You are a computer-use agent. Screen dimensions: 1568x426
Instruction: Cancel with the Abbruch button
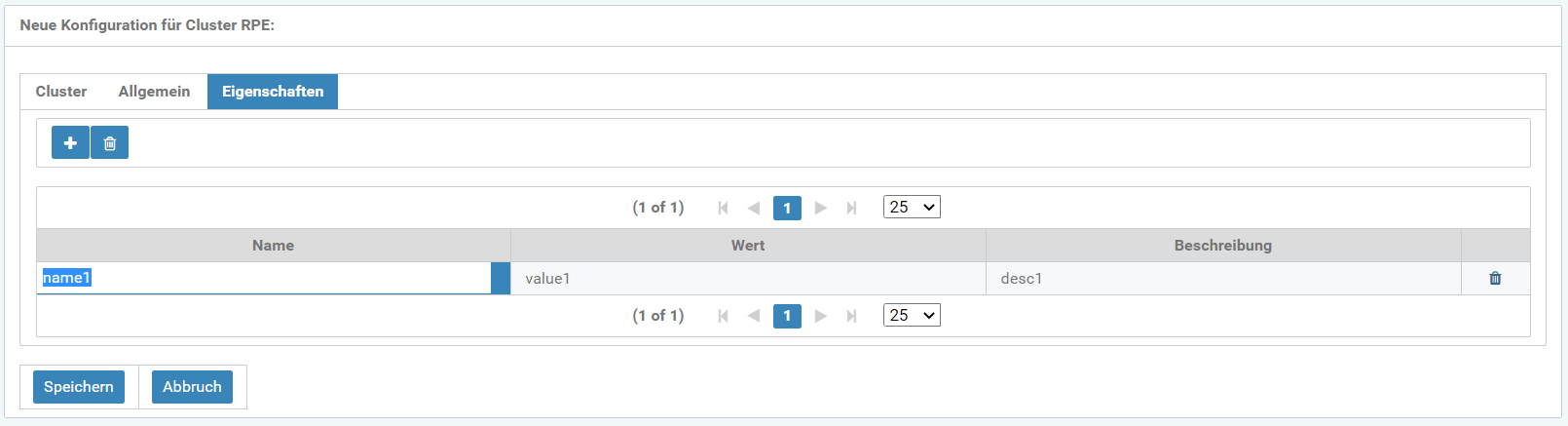tap(192, 387)
